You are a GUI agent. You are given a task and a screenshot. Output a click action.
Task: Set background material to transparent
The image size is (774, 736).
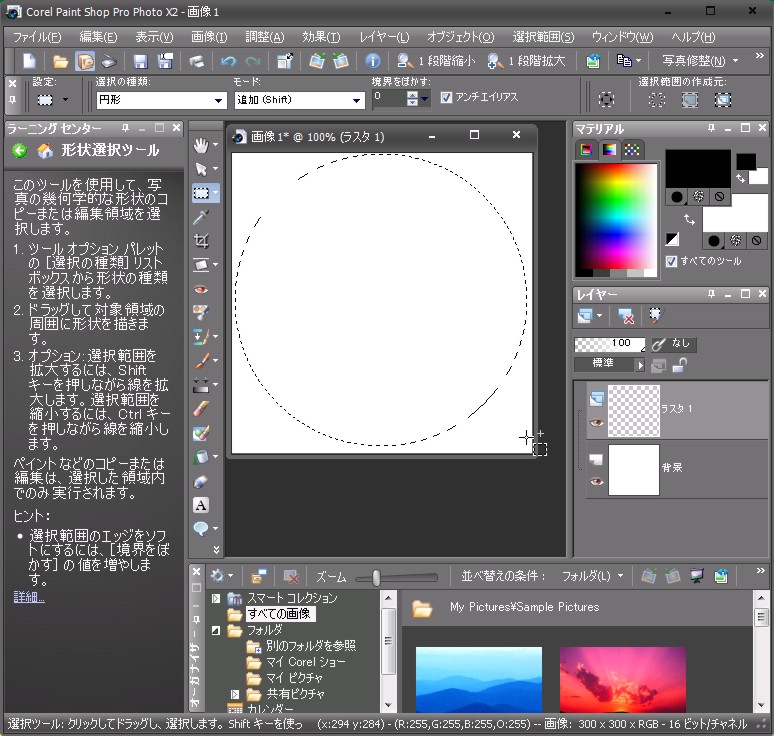click(x=756, y=241)
